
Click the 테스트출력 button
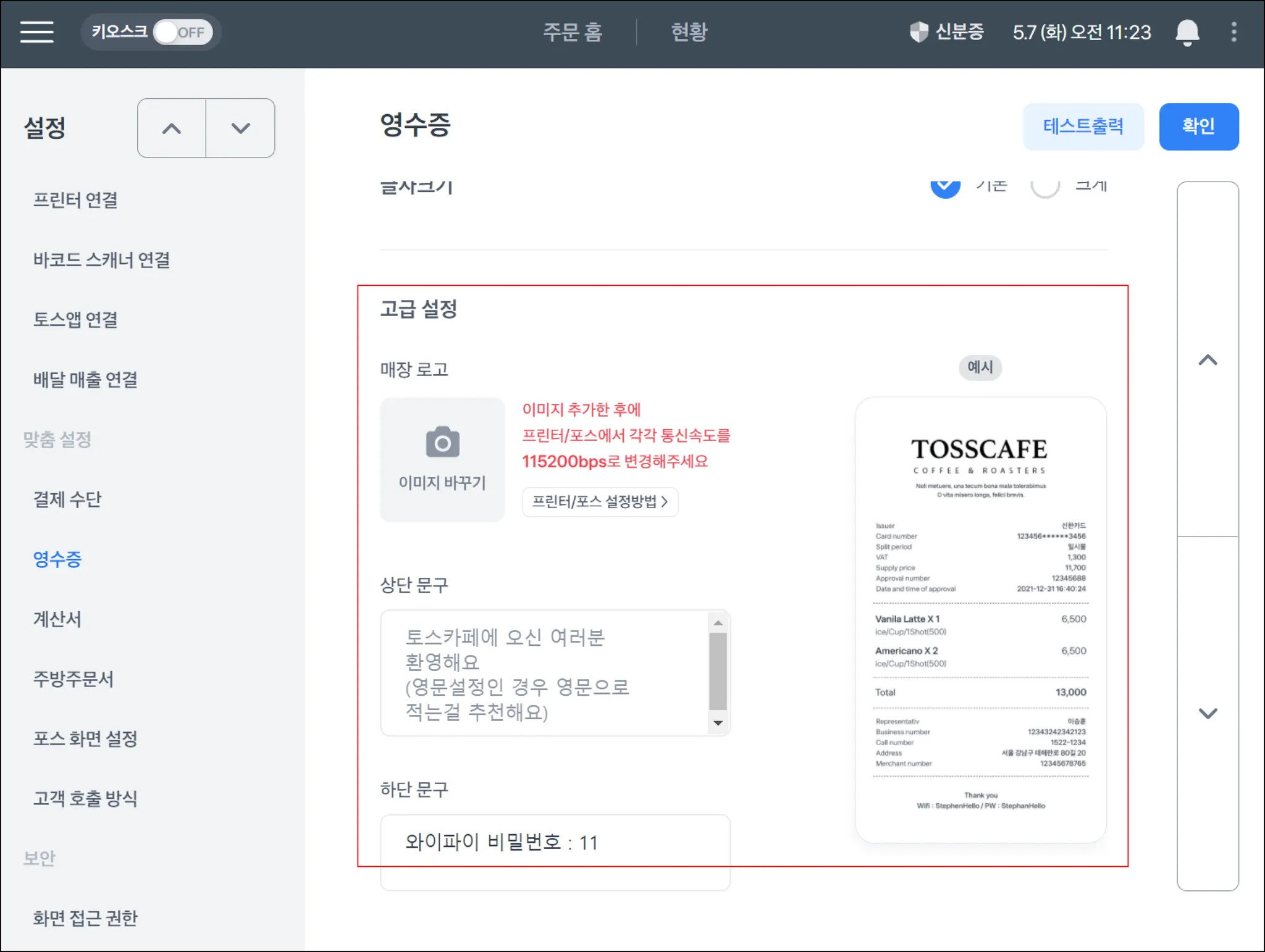[1083, 127]
